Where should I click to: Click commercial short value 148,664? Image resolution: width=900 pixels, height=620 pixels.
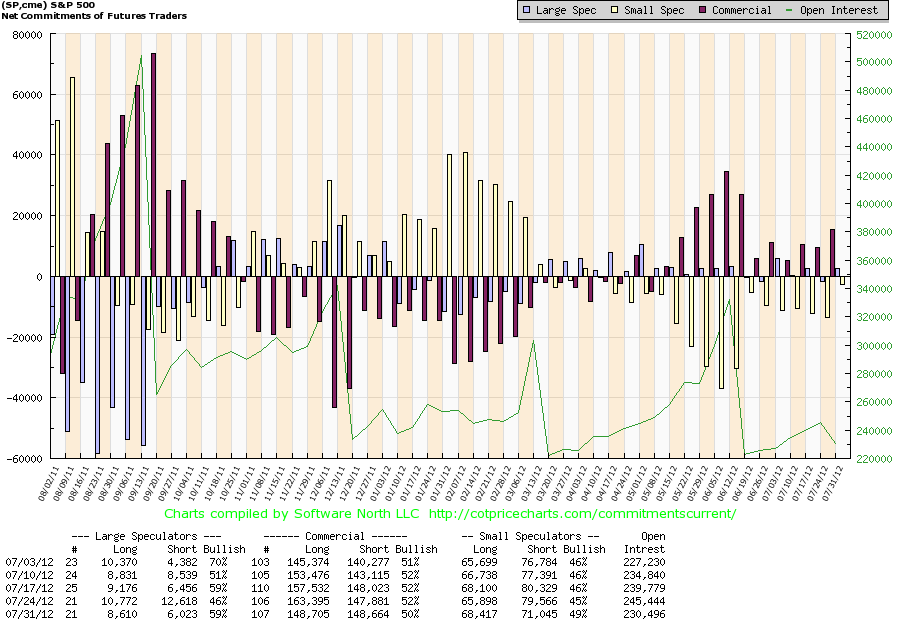[368, 614]
